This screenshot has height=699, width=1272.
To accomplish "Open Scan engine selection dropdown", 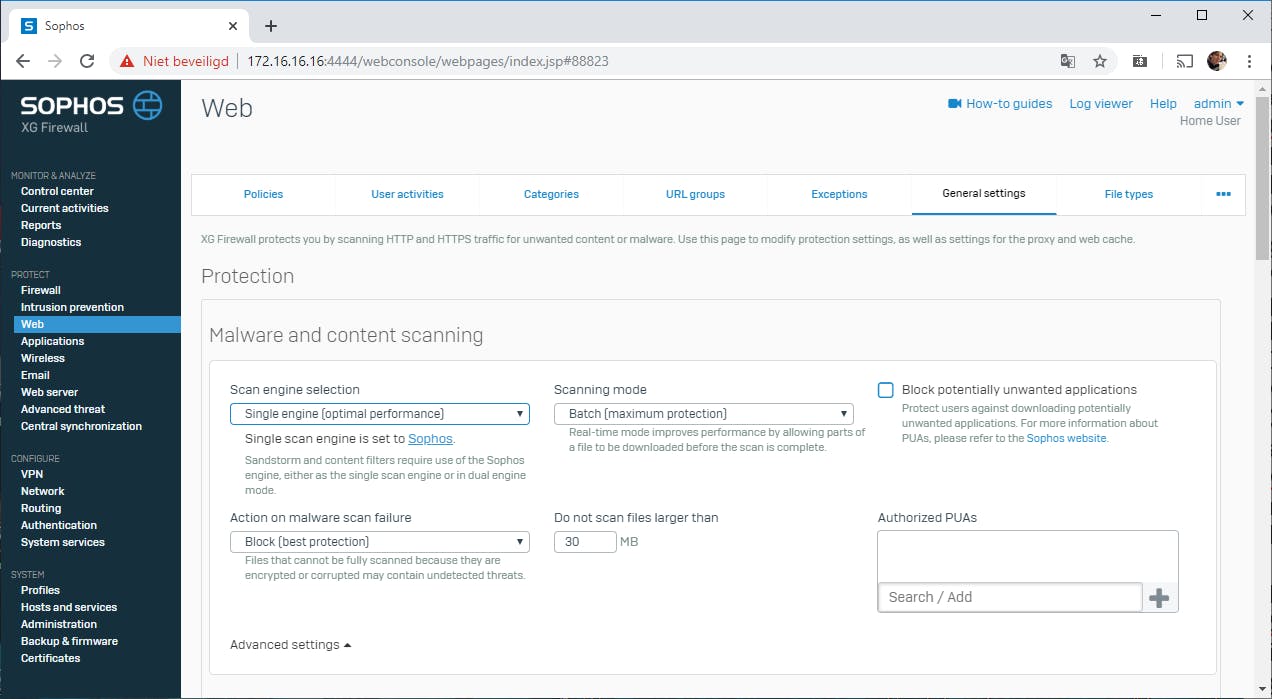I will point(379,414).
